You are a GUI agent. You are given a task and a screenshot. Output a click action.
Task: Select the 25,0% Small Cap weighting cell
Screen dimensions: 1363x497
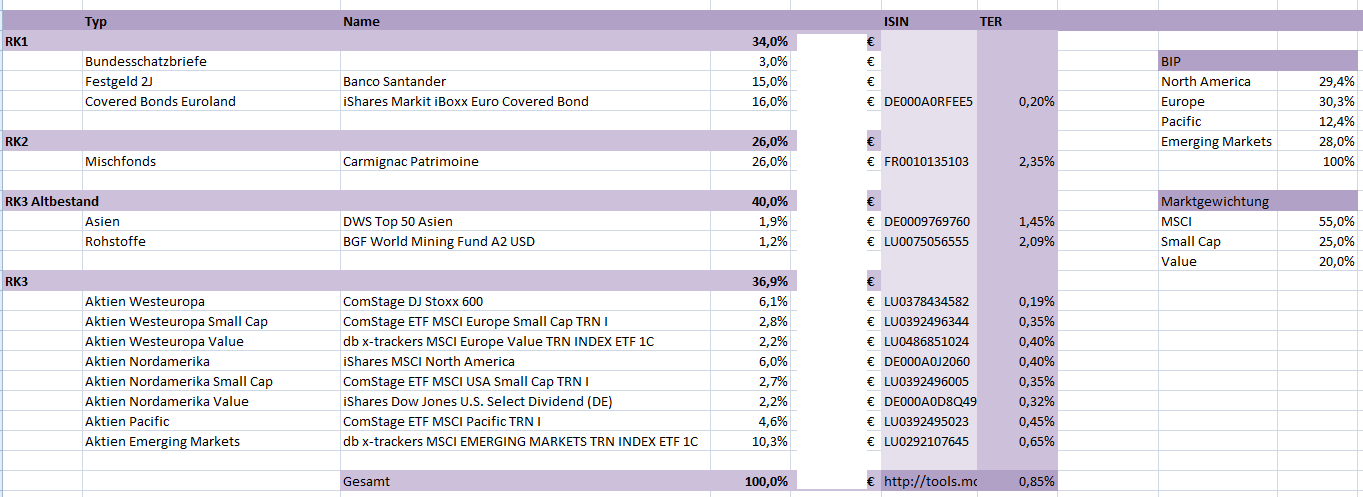1336,241
